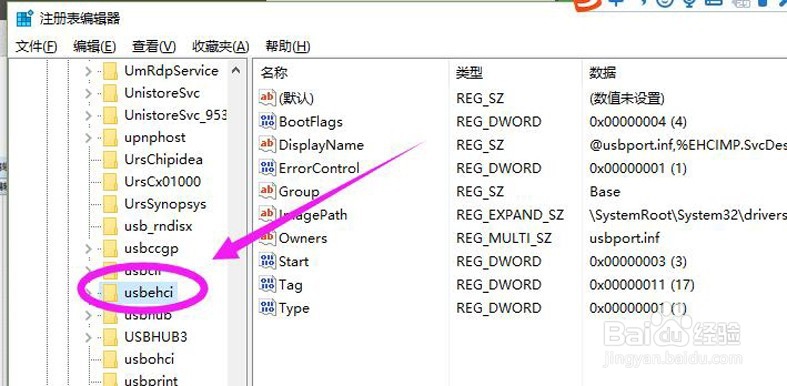This screenshot has width=787, height=386.
Task: Select the usbohci folder icon
Action: pyautogui.click(x=110, y=358)
